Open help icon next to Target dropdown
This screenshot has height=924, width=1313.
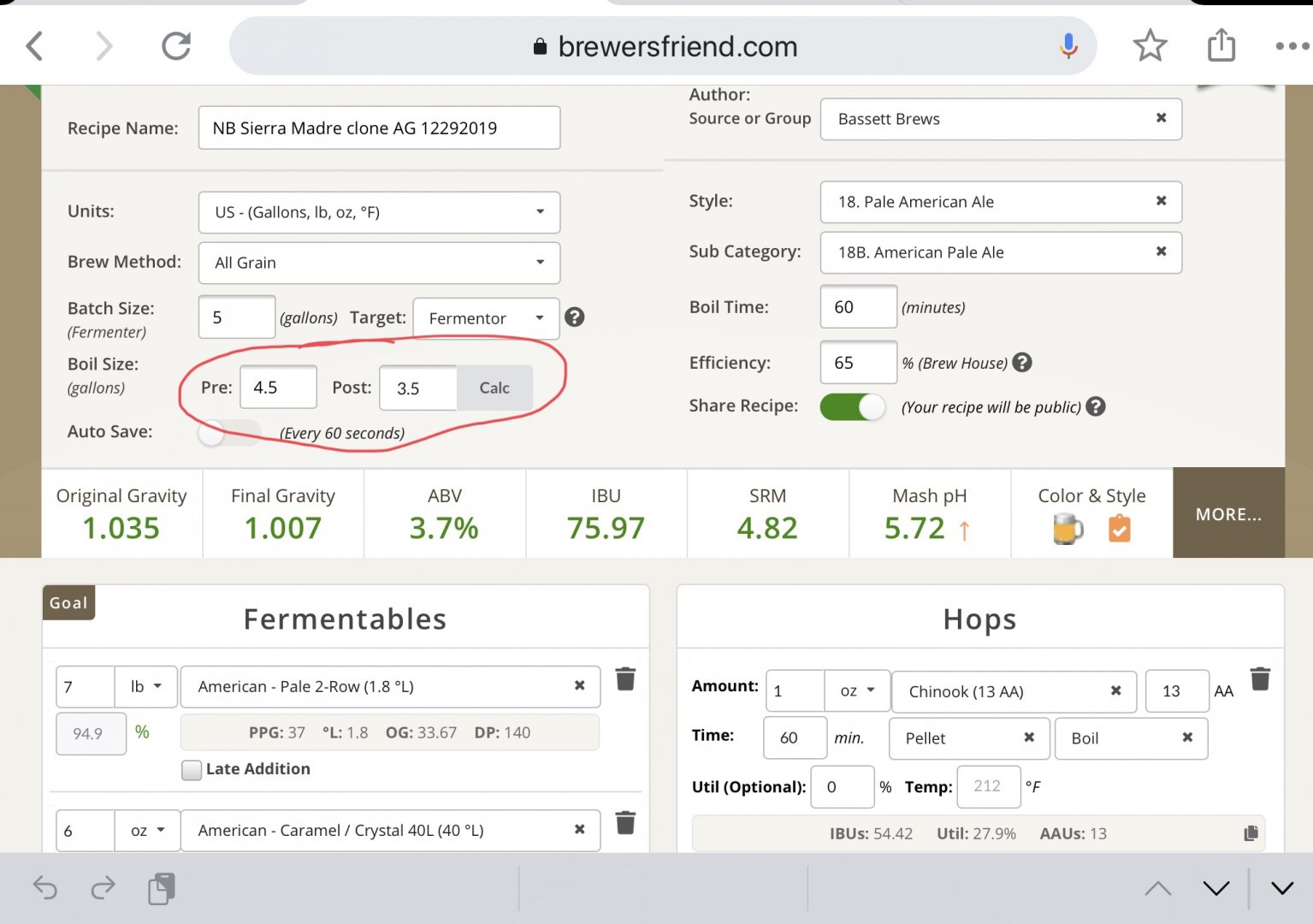click(x=575, y=317)
